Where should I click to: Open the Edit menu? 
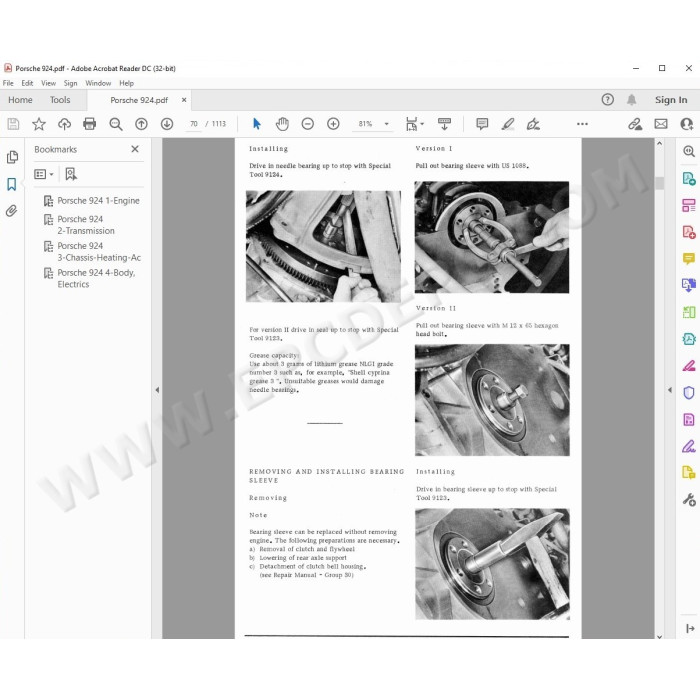27,83
